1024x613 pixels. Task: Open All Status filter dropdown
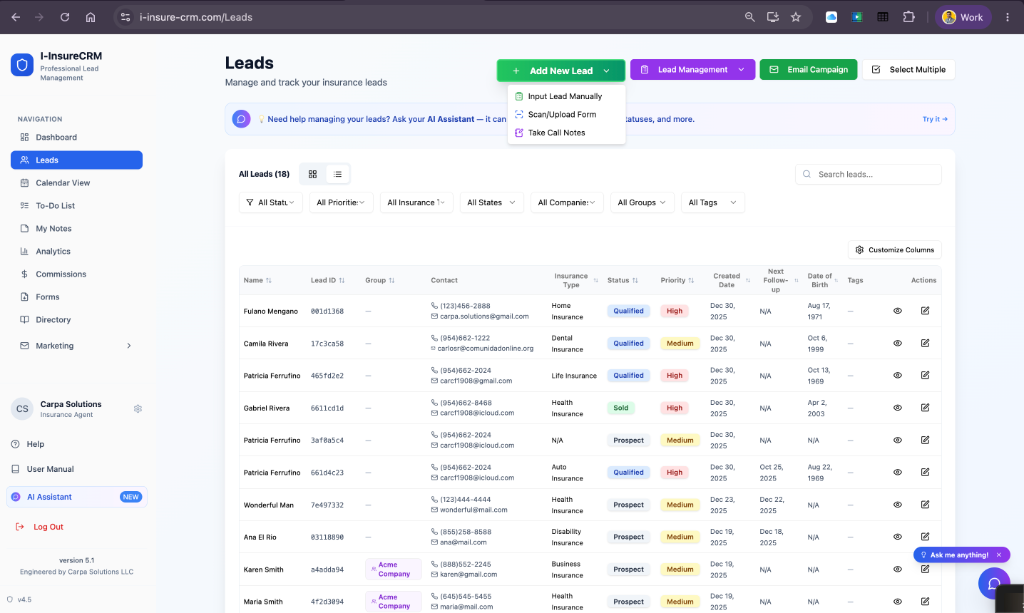(x=270, y=202)
